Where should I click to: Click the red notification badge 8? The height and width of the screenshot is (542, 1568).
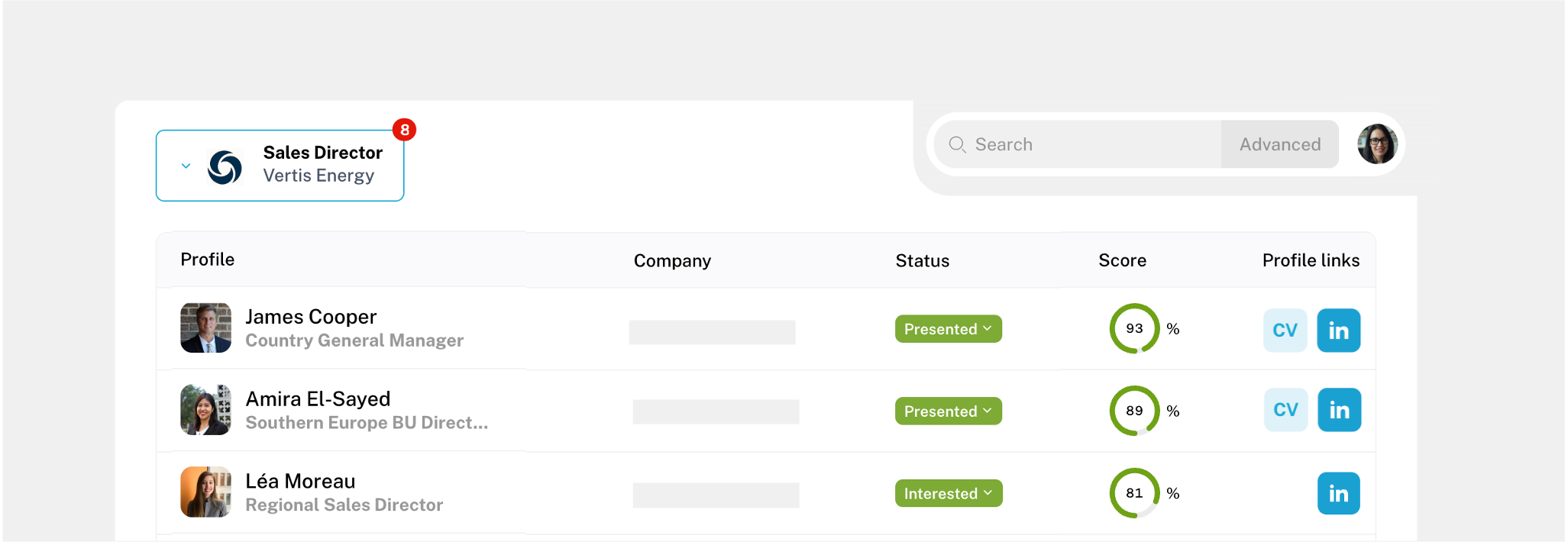[404, 130]
